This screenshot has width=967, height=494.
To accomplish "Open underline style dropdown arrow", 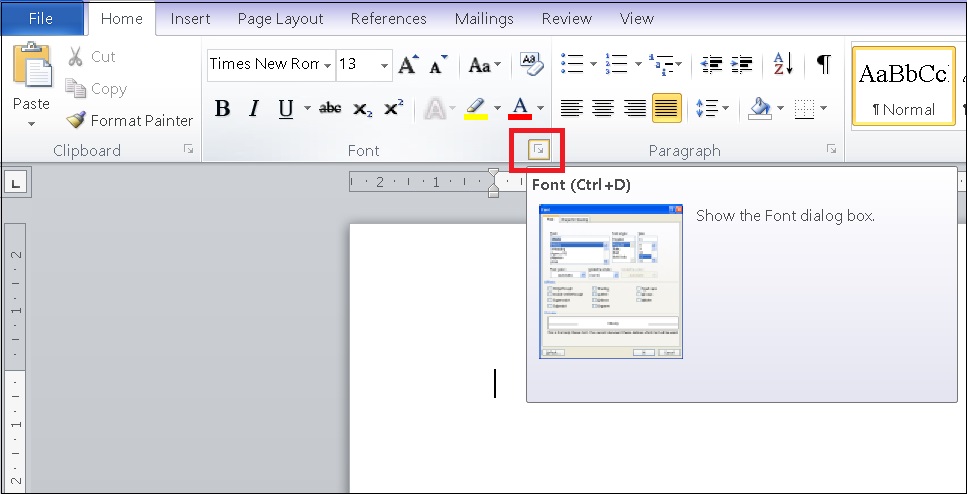I will [x=307, y=109].
